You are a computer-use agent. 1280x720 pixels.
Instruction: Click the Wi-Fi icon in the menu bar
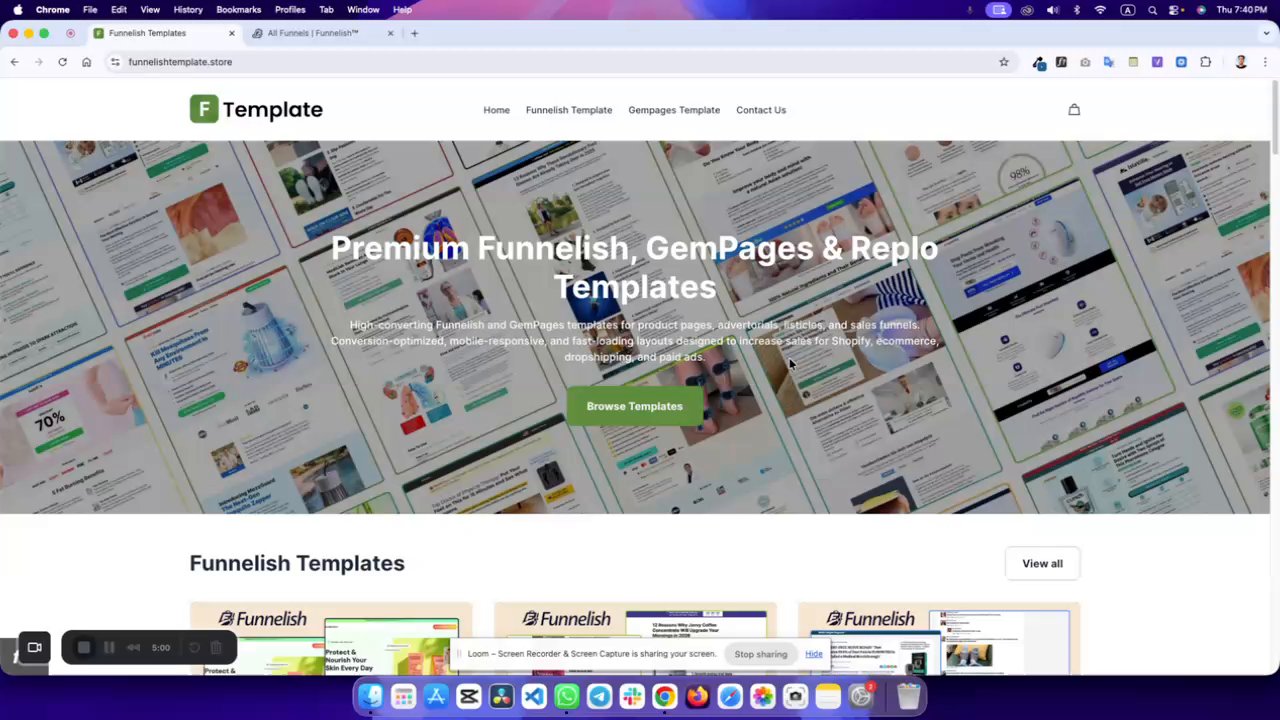(x=1101, y=10)
